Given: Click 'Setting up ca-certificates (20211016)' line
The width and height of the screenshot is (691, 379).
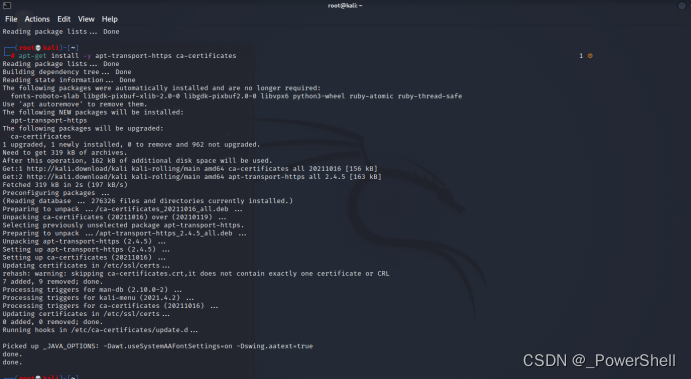Looking at the screenshot, I should 84,257.
